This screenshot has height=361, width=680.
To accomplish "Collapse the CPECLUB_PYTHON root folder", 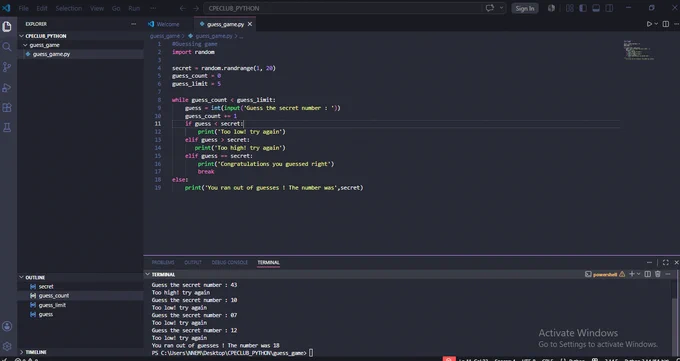I will point(21,36).
